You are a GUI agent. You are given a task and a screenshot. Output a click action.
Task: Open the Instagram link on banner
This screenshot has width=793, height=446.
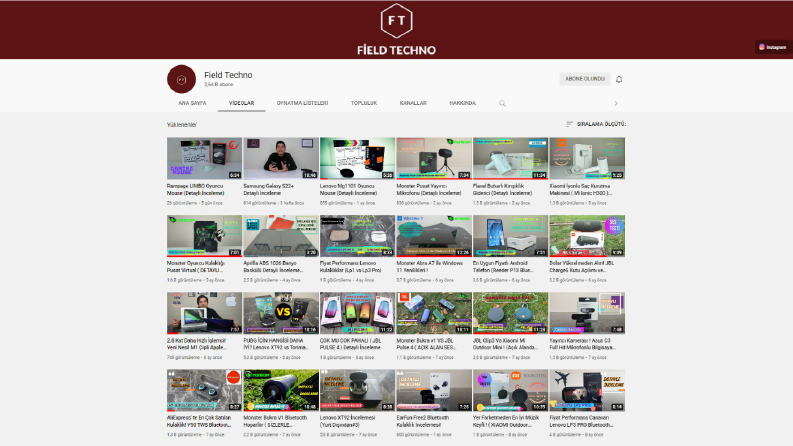[773, 47]
